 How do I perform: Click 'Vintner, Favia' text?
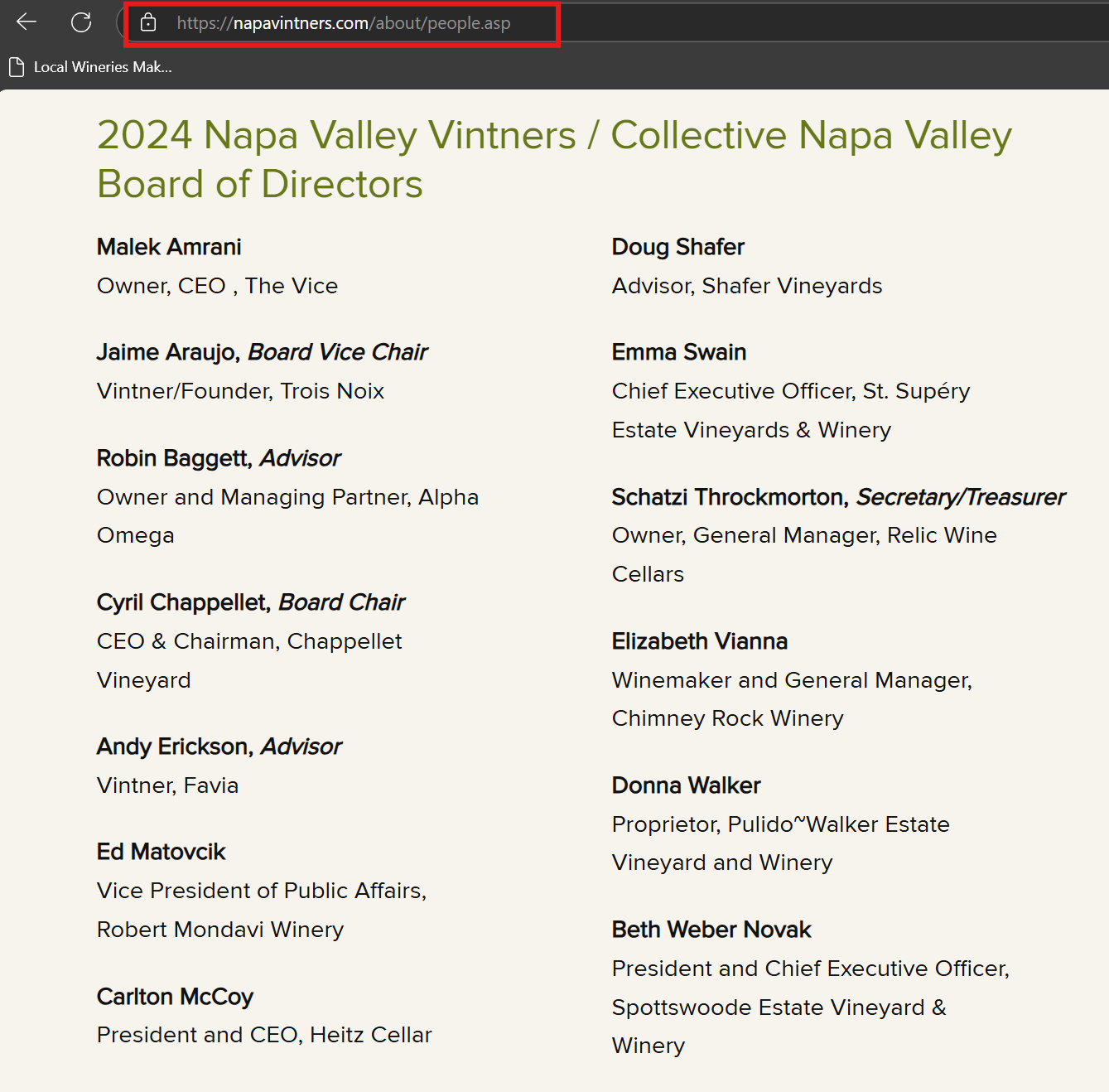[168, 785]
